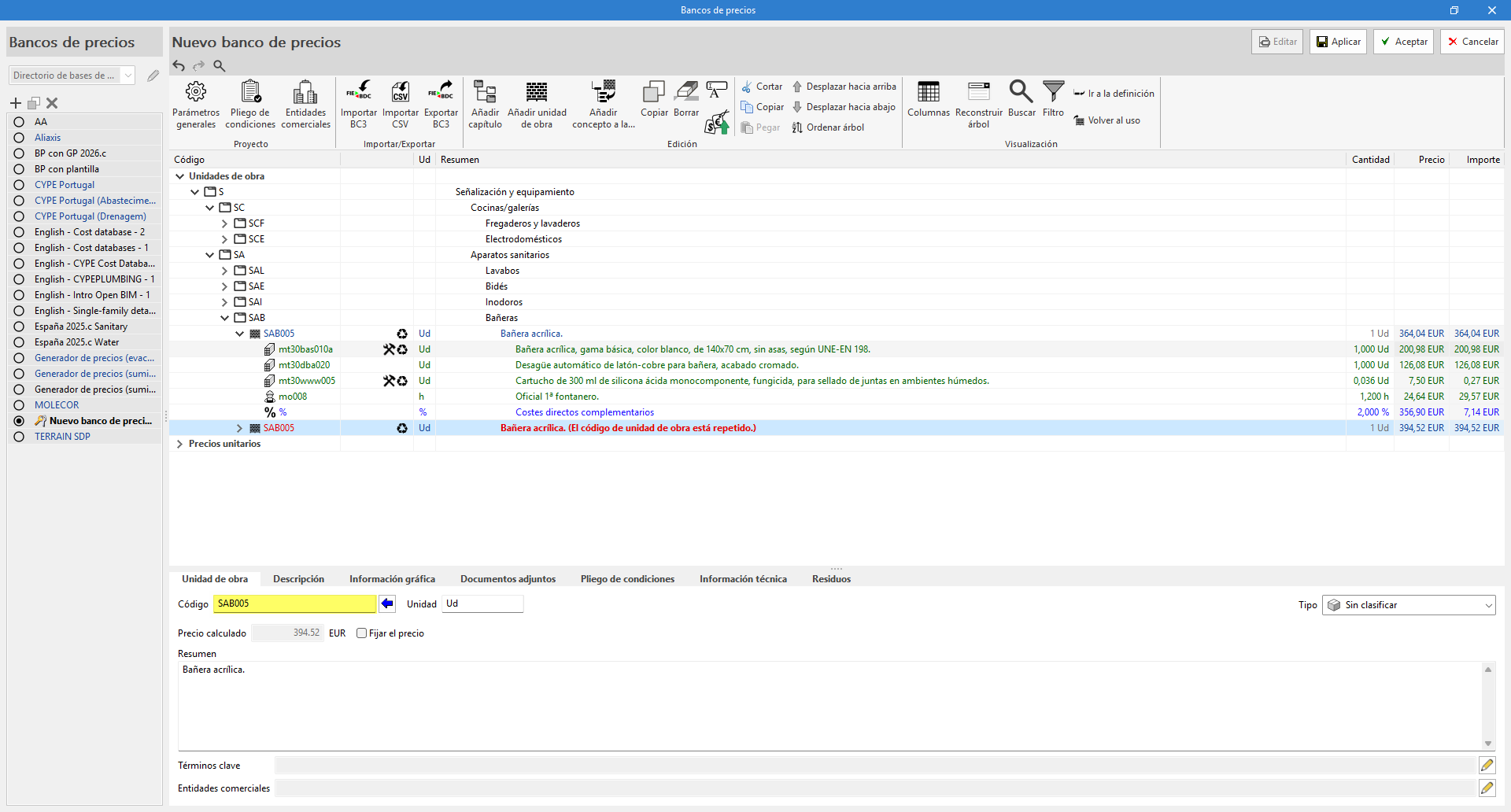
Task: Select the MOLECOR price bank radio button
Action: pos(19,405)
